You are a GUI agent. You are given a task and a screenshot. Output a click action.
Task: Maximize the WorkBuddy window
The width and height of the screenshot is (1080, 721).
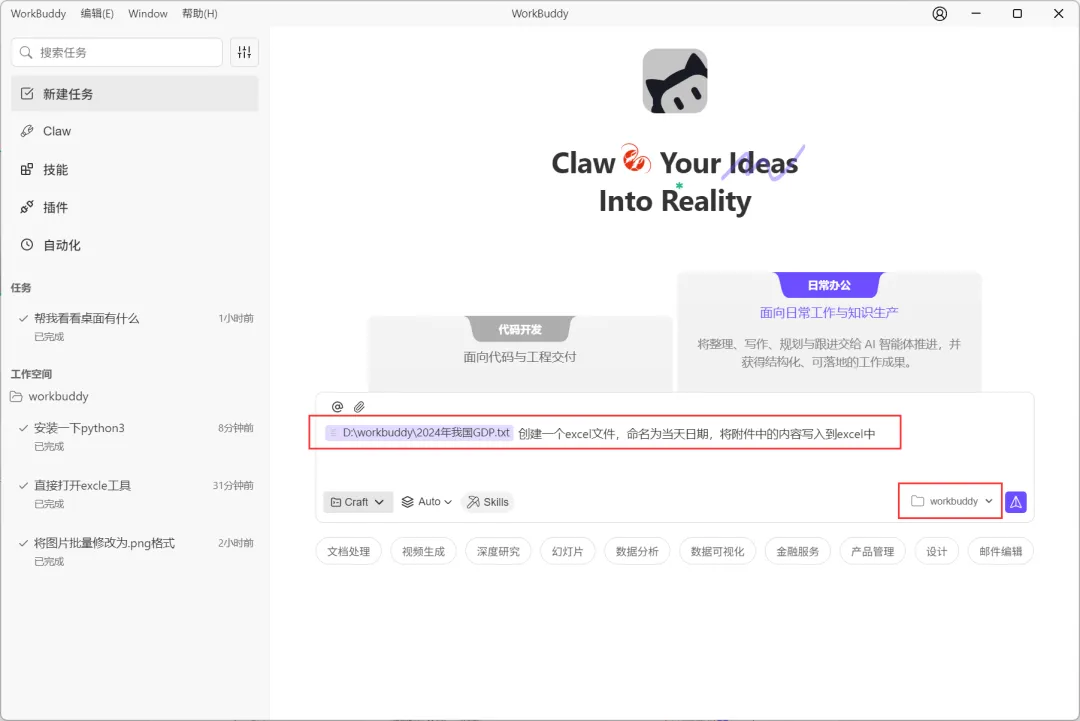[1017, 14]
